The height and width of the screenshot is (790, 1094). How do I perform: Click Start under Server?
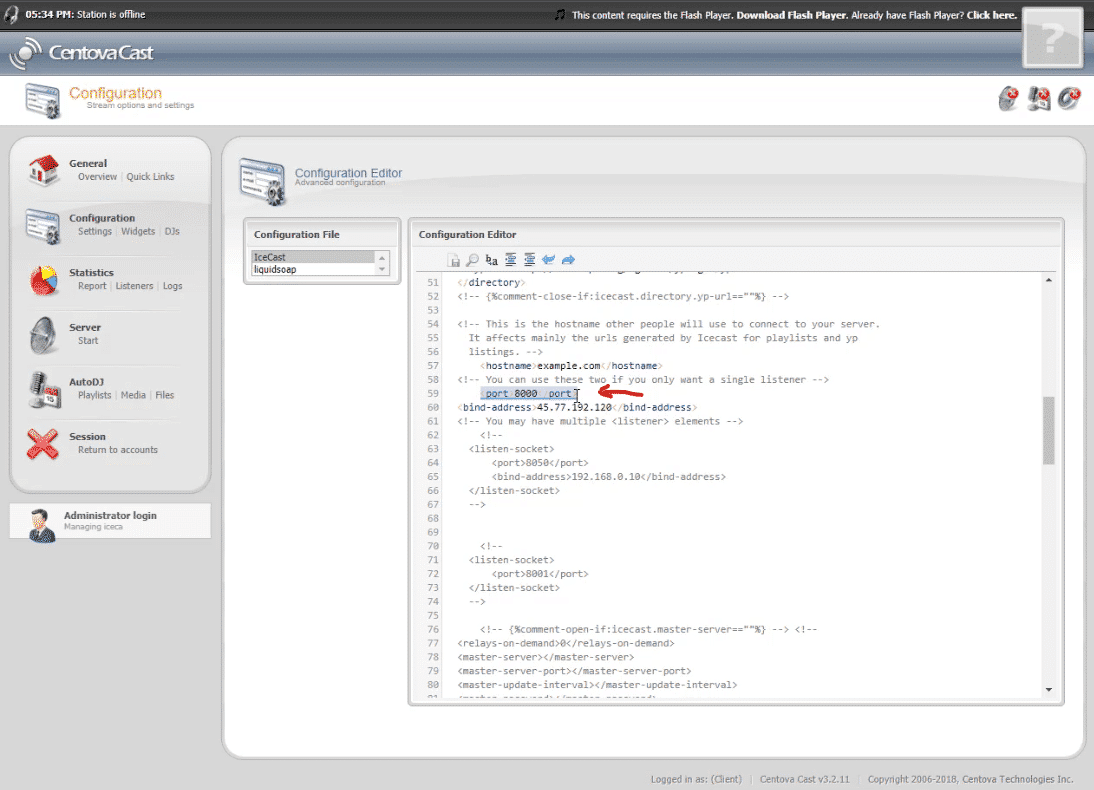coord(88,341)
